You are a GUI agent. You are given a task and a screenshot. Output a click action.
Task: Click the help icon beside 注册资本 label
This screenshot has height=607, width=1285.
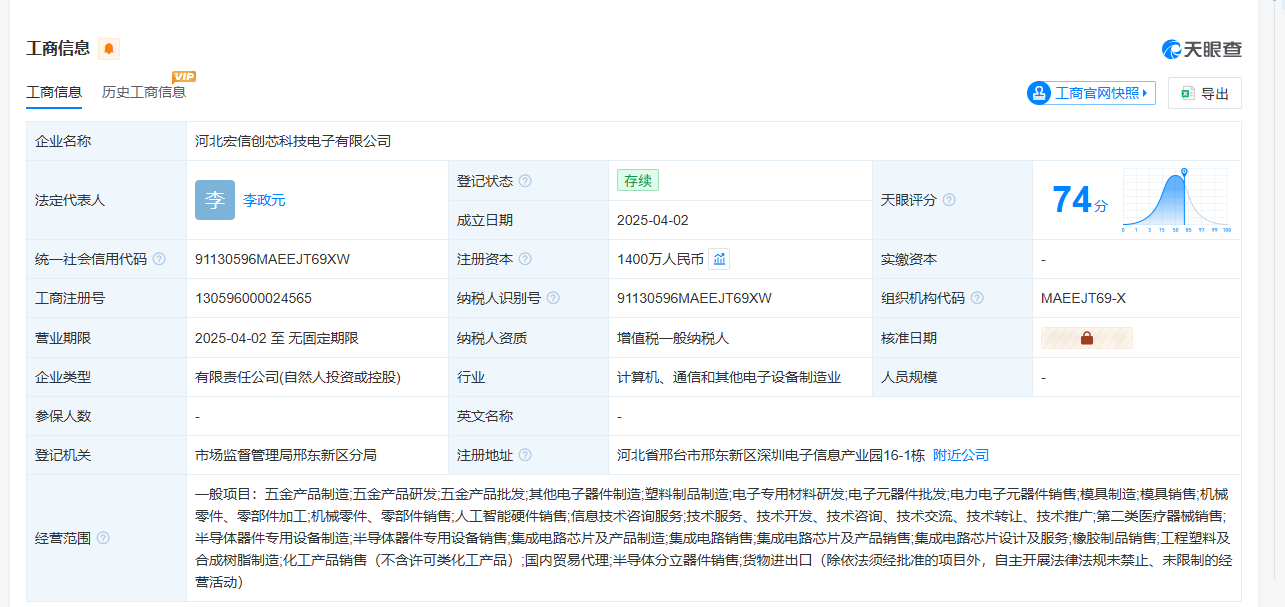click(x=525, y=259)
